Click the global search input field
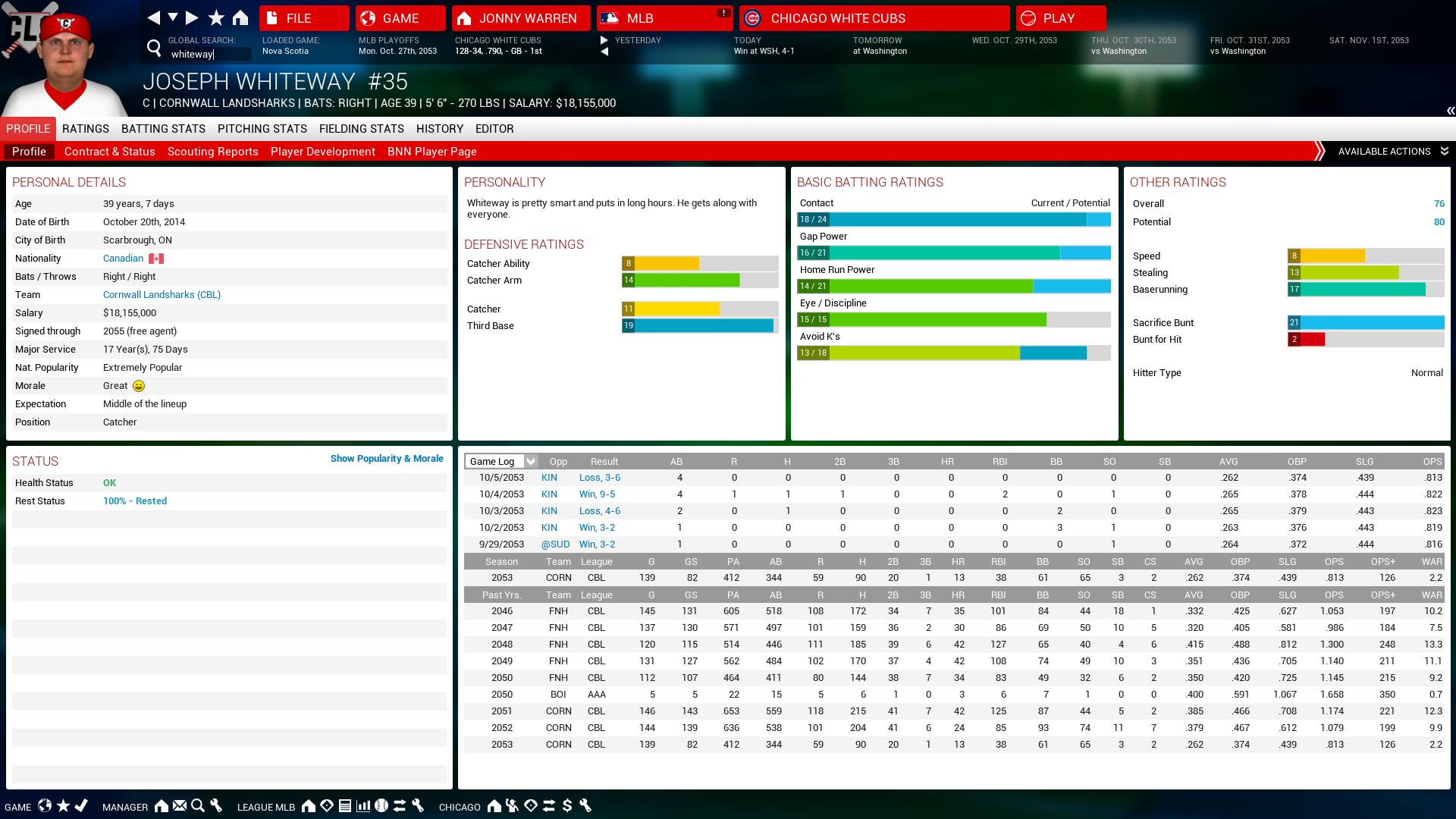The width and height of the screenshot is (1456, 819). click(209, 55)
